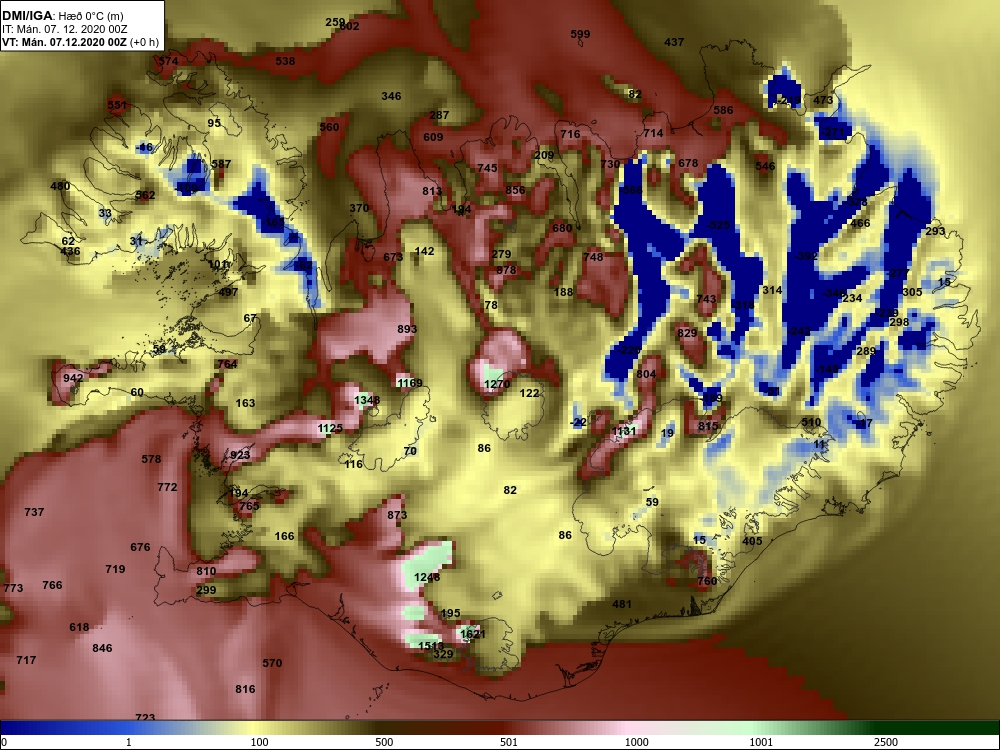Click the map value '586'
This screenshot has height=750, width=1000.
click(x=723, y=110)
